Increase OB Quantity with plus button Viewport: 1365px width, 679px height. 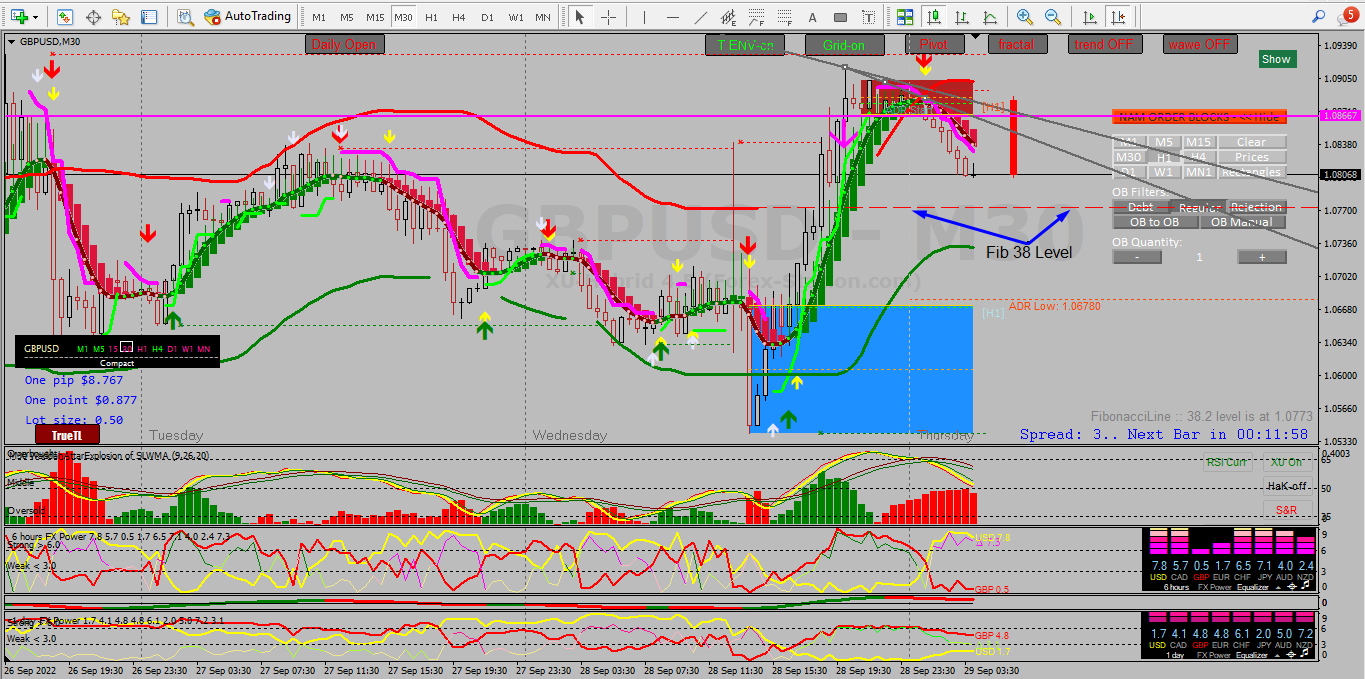[1262, 257]
